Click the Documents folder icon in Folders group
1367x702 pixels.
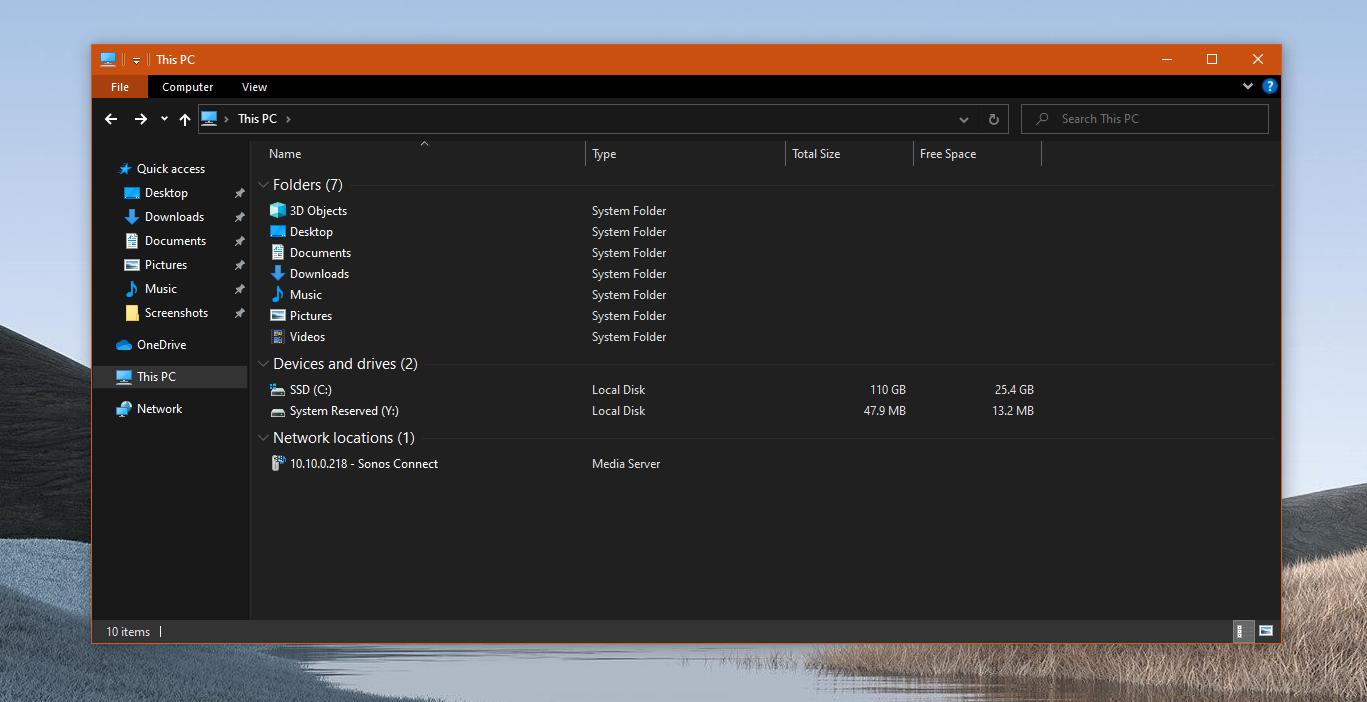point(278,253)
